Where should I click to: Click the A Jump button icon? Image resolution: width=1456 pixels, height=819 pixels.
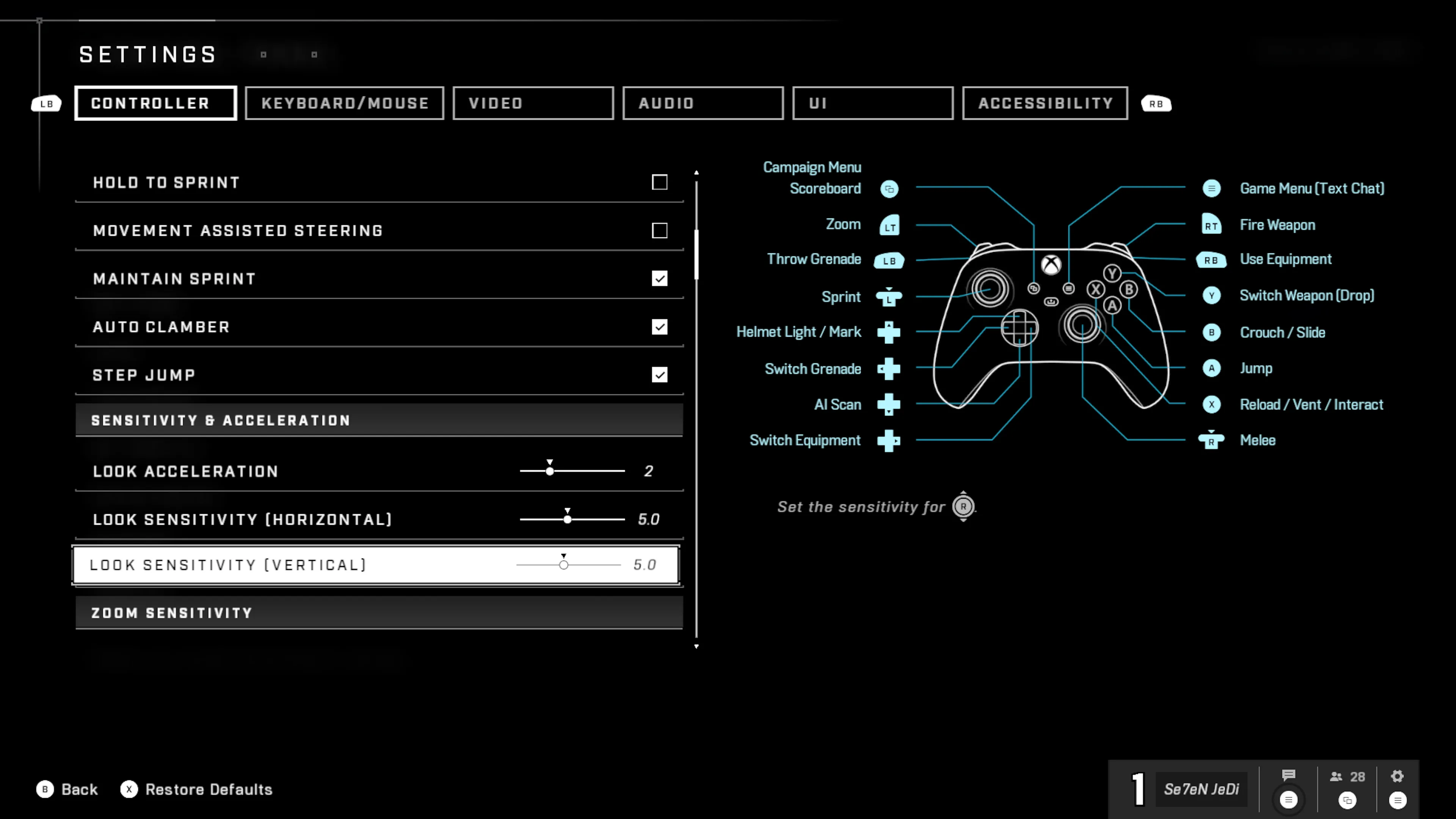pos(1211,369)
